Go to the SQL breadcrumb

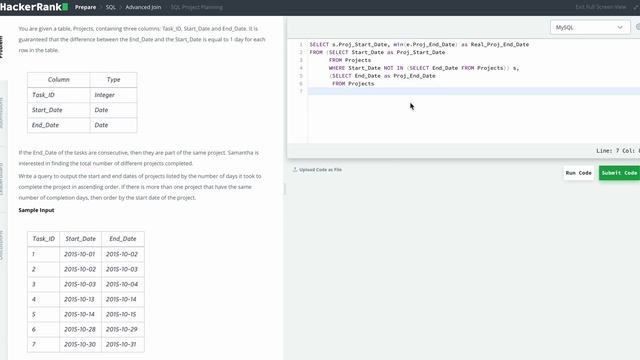click(x=111, y=7)
